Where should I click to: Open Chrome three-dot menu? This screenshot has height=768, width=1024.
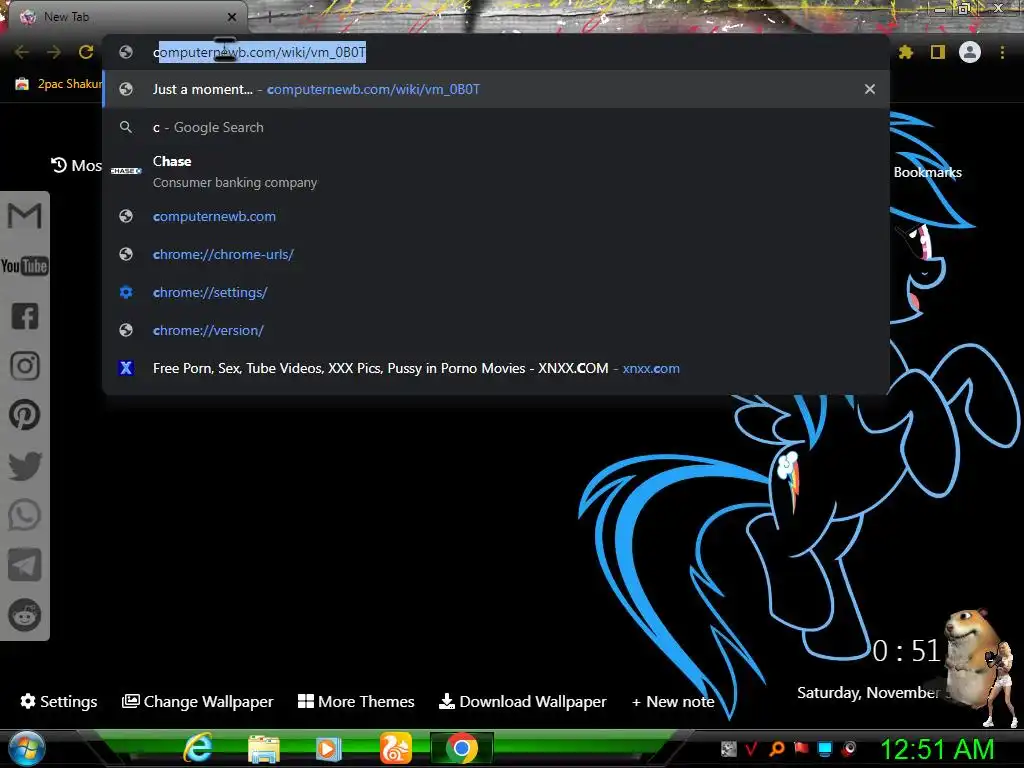pyautogui.click(x=1002, y=52)
